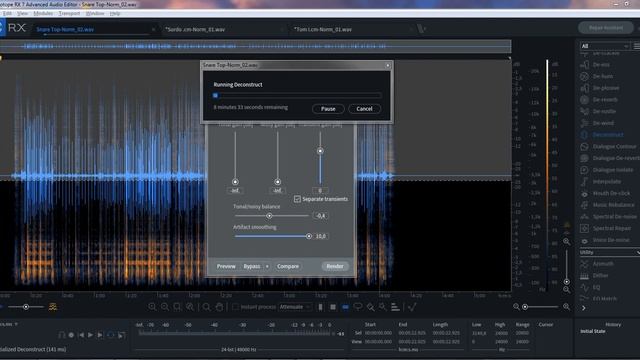
Task: Open the EQ Match module
Action: point(604,299)
